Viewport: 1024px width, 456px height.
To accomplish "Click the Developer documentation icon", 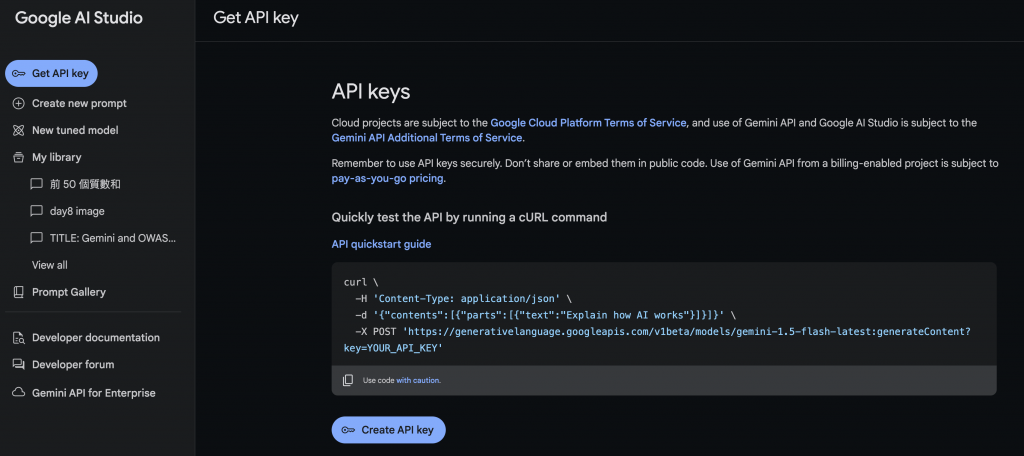I will coord(18,338).
